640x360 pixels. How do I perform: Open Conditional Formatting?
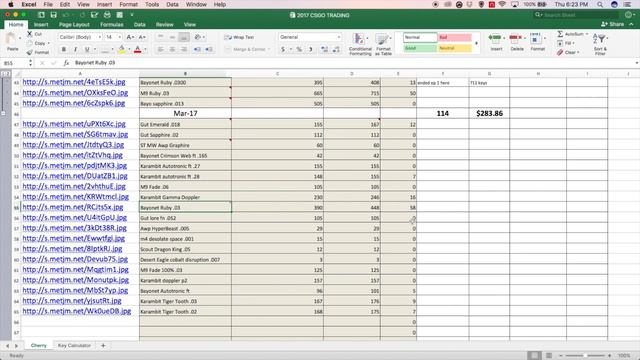pyautogui.click(x=360, y=44)
